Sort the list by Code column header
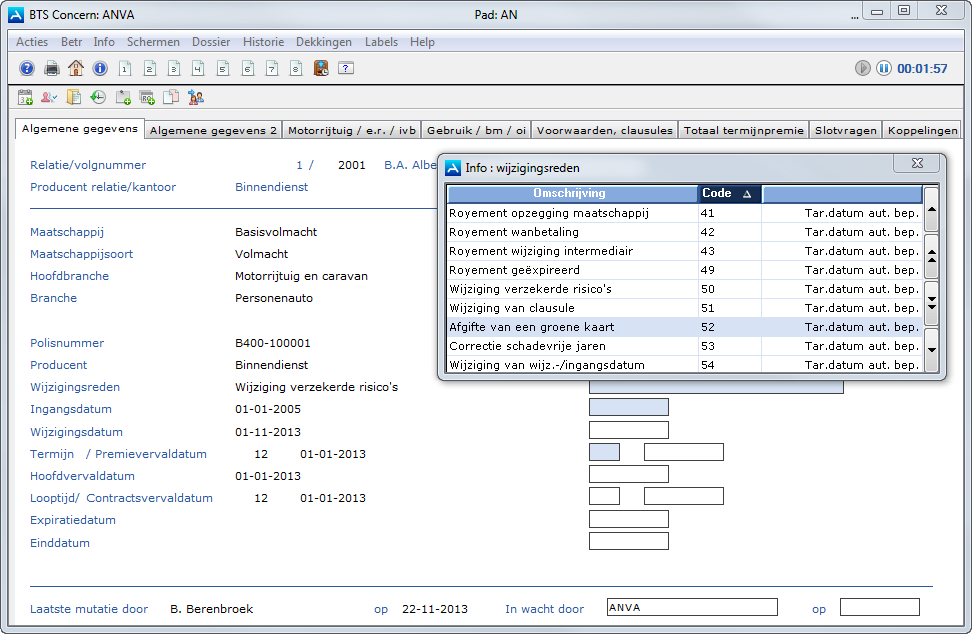 (729, 193)
